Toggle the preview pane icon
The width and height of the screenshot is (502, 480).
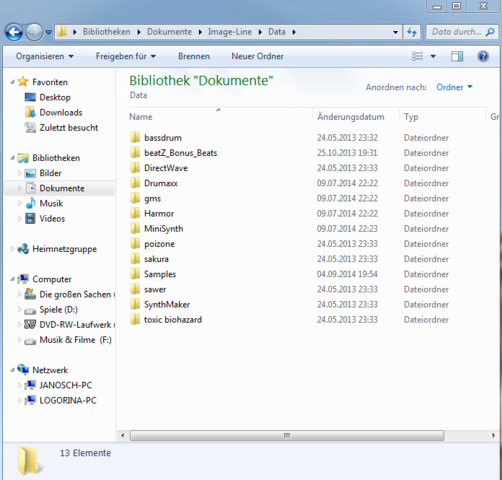pyautogui.click(x=457, y=56)
